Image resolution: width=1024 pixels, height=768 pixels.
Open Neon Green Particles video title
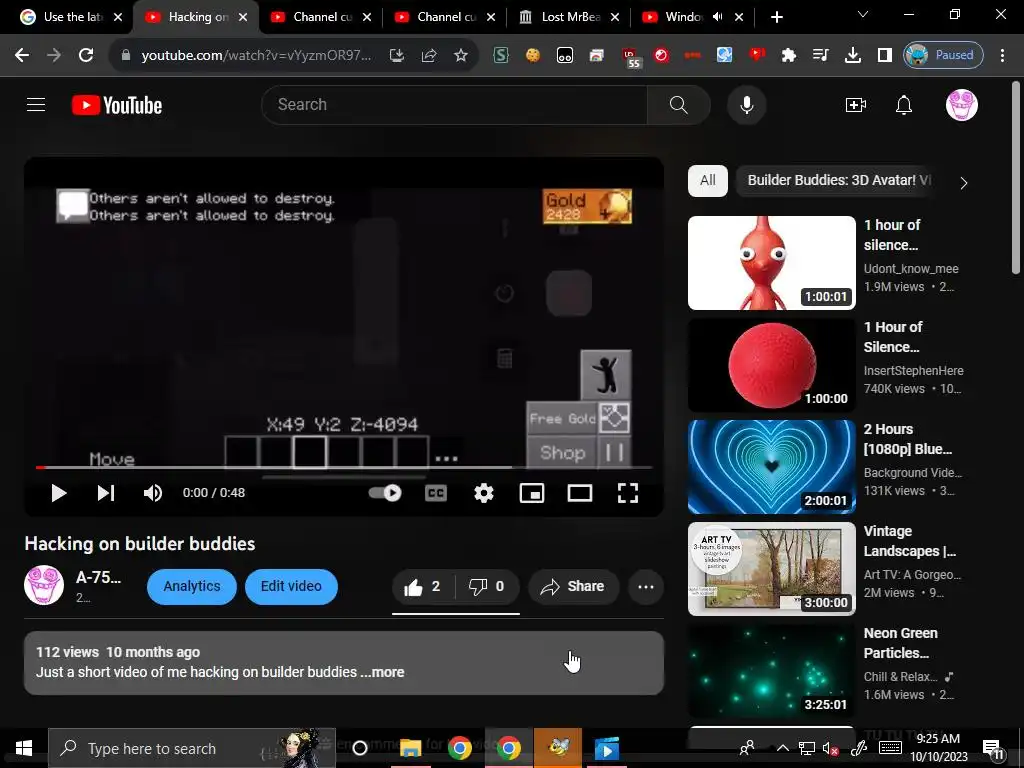[x=901, y=643]
